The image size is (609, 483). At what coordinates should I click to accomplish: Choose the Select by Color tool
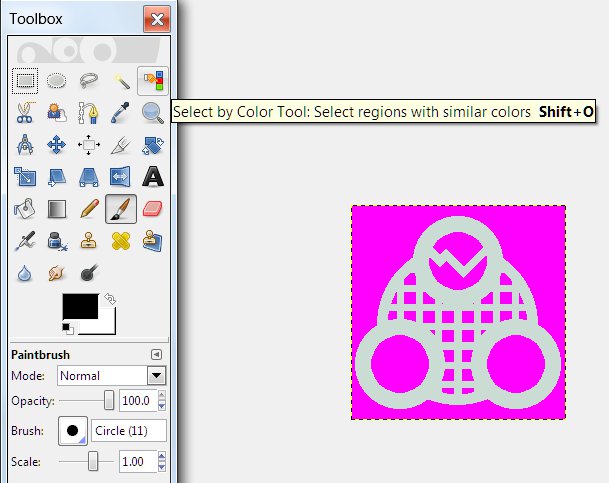click(x=152, y=81)
